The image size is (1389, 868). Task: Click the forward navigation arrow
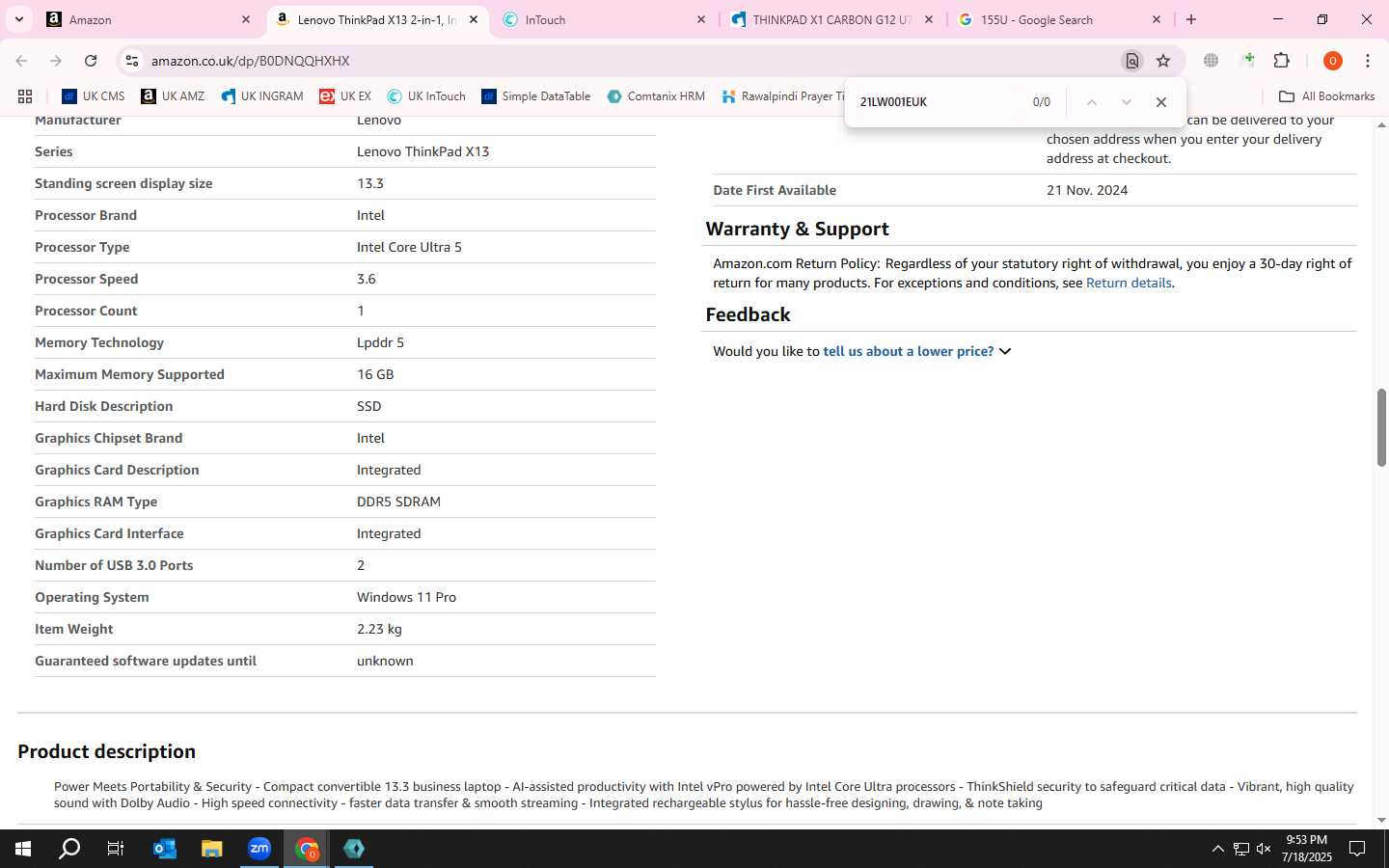56,61
